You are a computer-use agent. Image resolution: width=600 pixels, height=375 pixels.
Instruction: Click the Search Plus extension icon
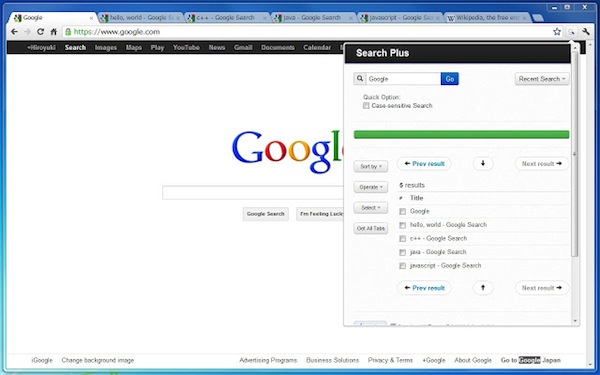tap(571, 32)
